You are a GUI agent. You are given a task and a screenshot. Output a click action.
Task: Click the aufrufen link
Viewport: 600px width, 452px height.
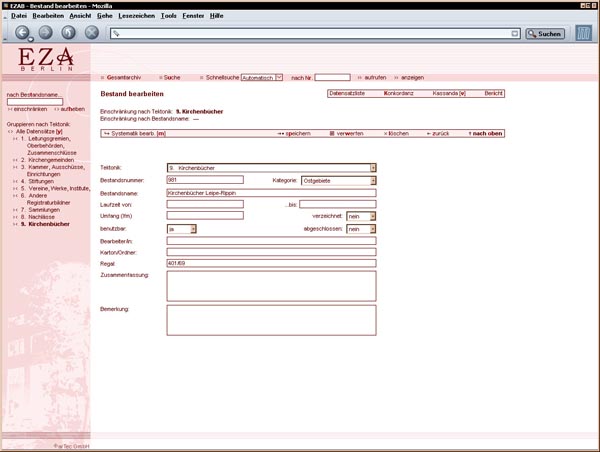click(x=375, y=77)
